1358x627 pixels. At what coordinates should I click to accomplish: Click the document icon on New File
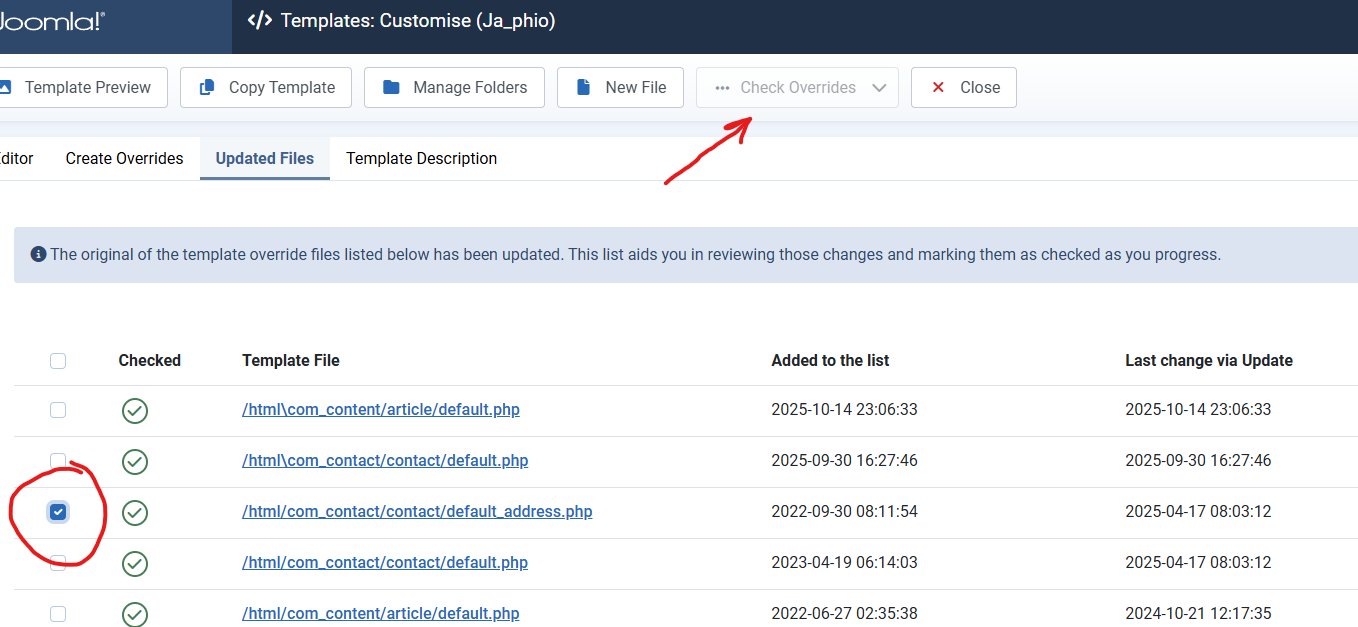[x=583, y=88]
